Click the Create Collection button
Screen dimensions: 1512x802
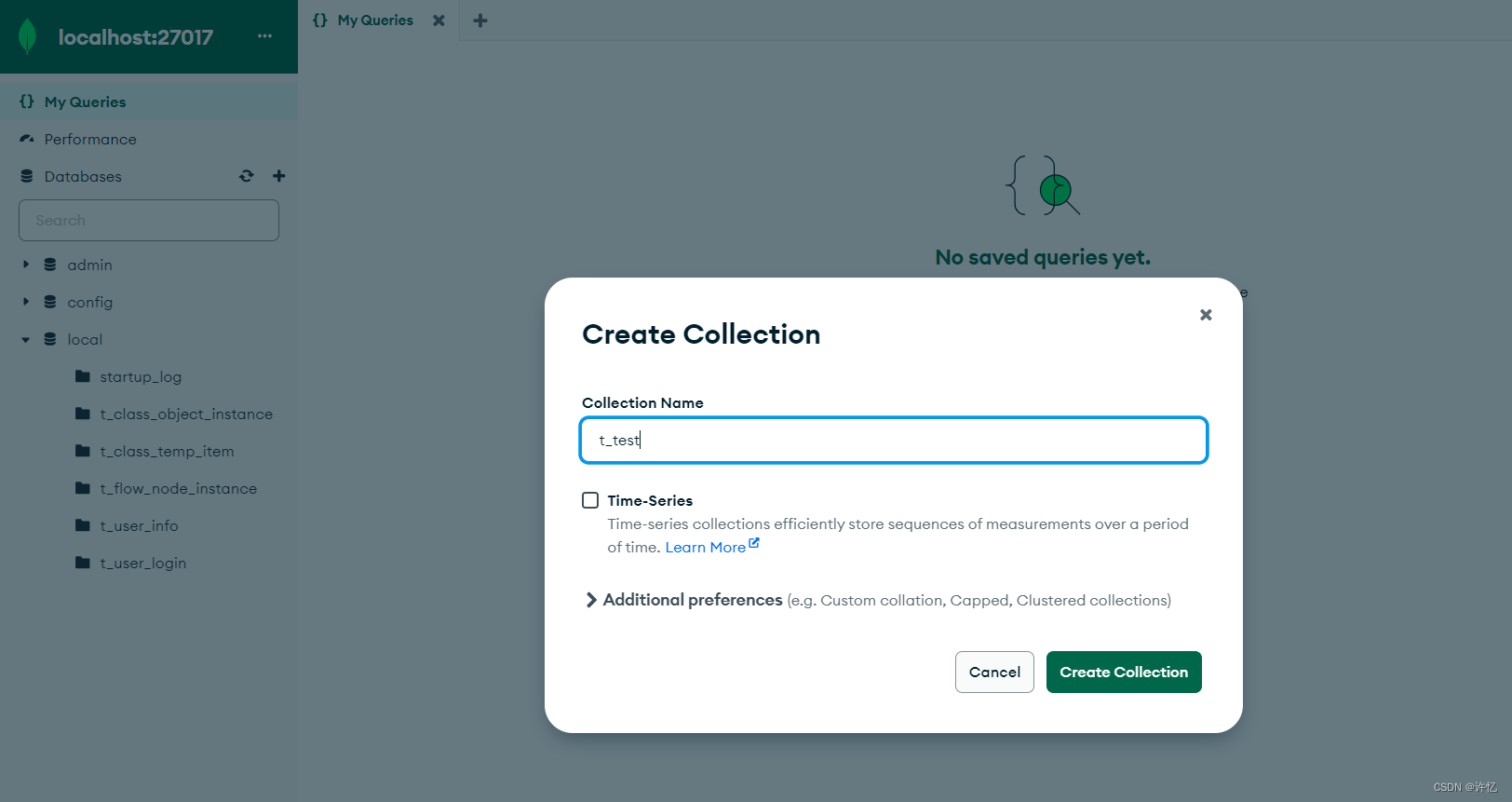click(x=1124, y=672)
